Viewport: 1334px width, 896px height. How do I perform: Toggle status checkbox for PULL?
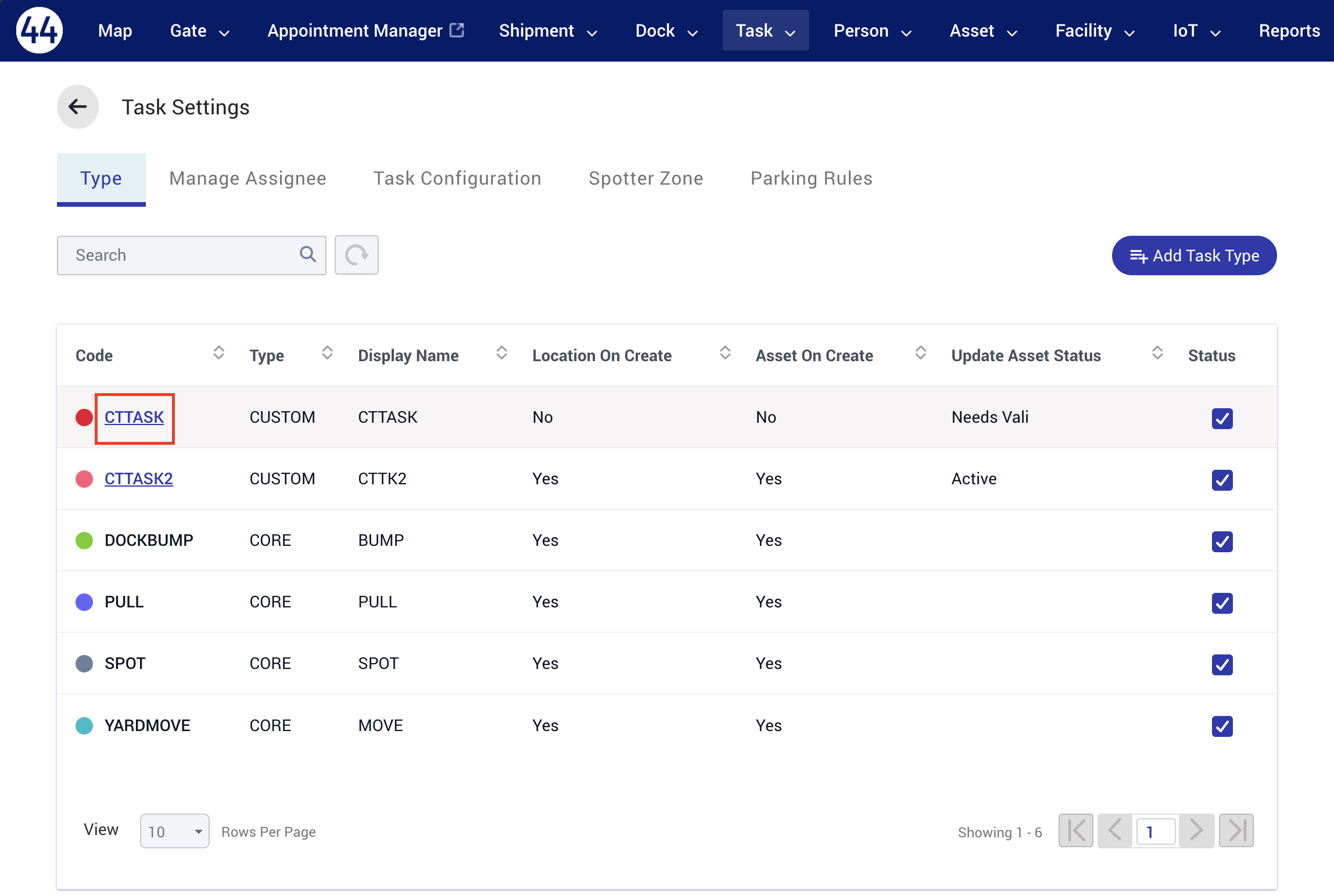pyautogui.click(x=1222, y=603)
